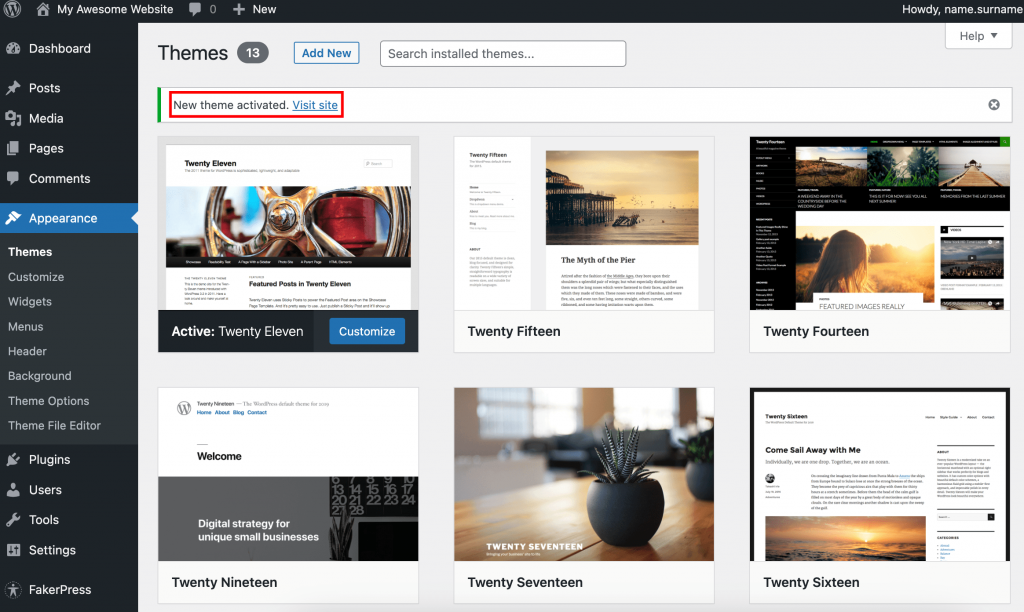Click the search installed themes field
1024x612 pixels.
pos(502,53)
